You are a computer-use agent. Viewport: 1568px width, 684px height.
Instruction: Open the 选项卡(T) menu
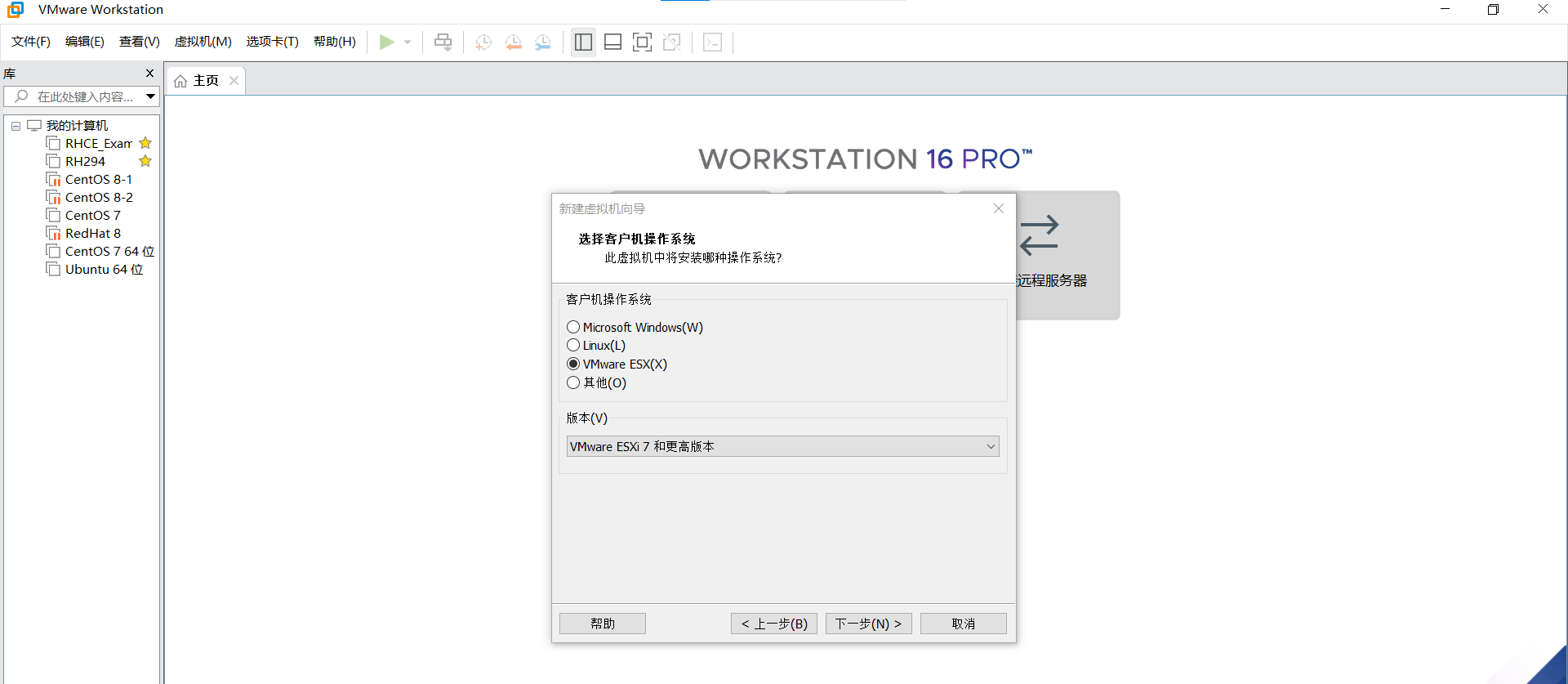273,42
